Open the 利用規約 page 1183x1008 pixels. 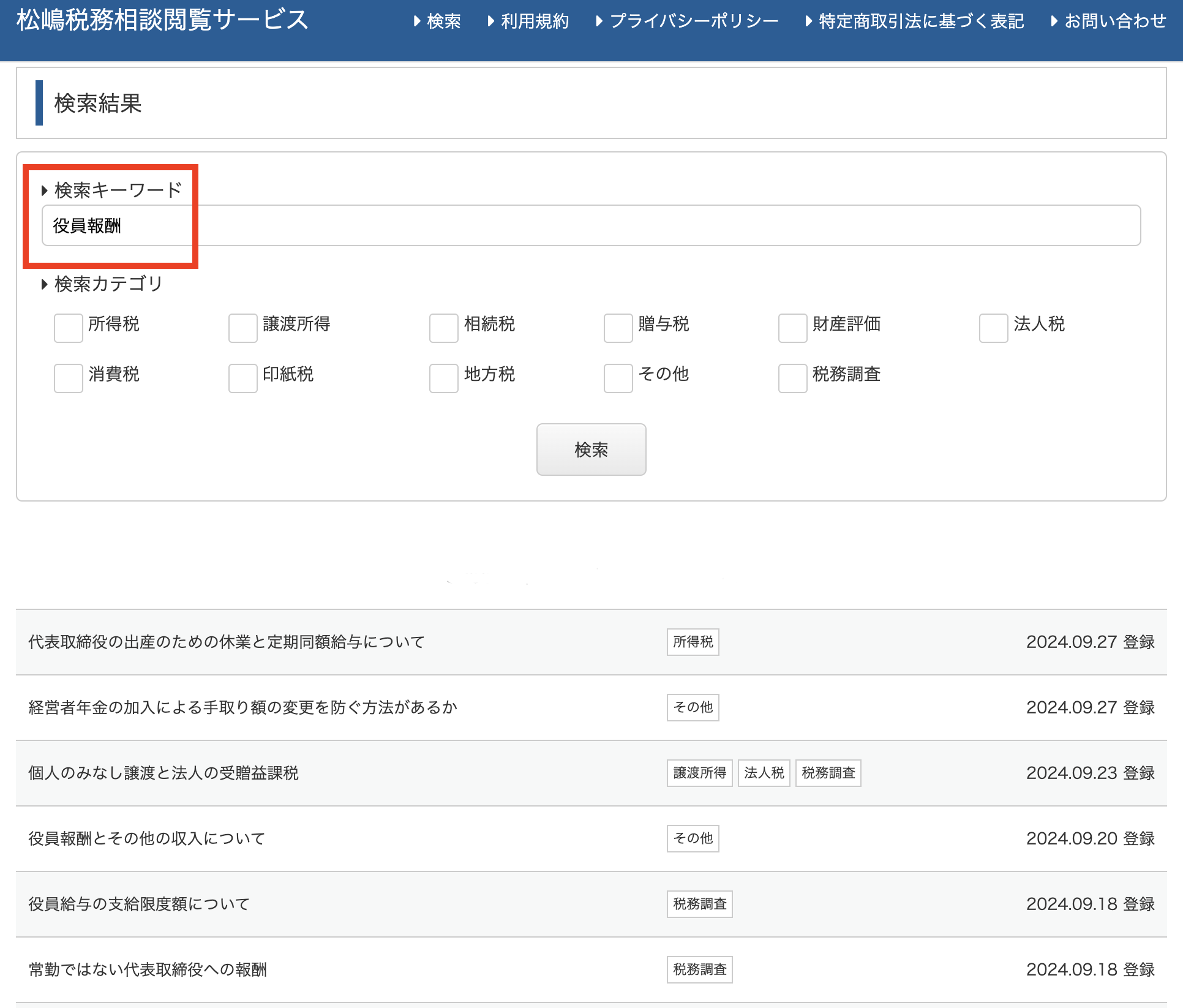click(528, 21)
